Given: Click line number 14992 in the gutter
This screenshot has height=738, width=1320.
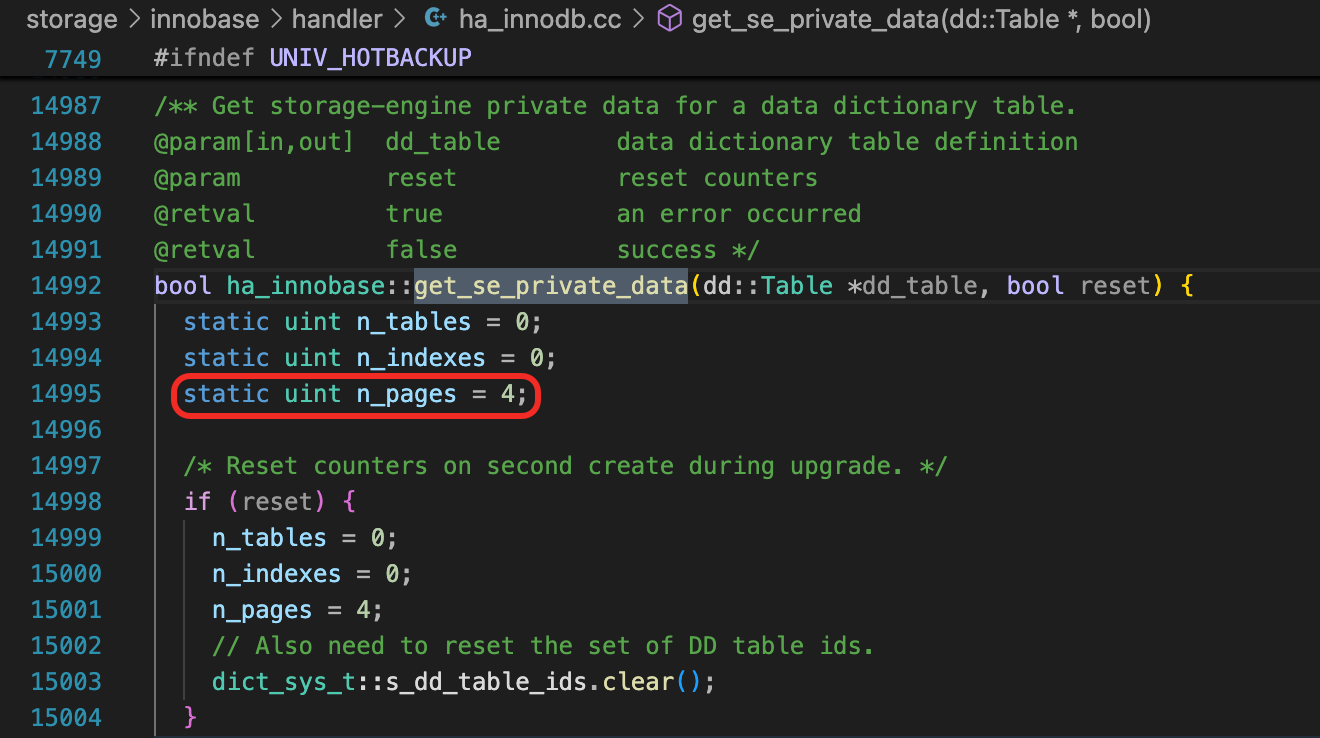Looking at the screenshot, I should coord(66,286).
